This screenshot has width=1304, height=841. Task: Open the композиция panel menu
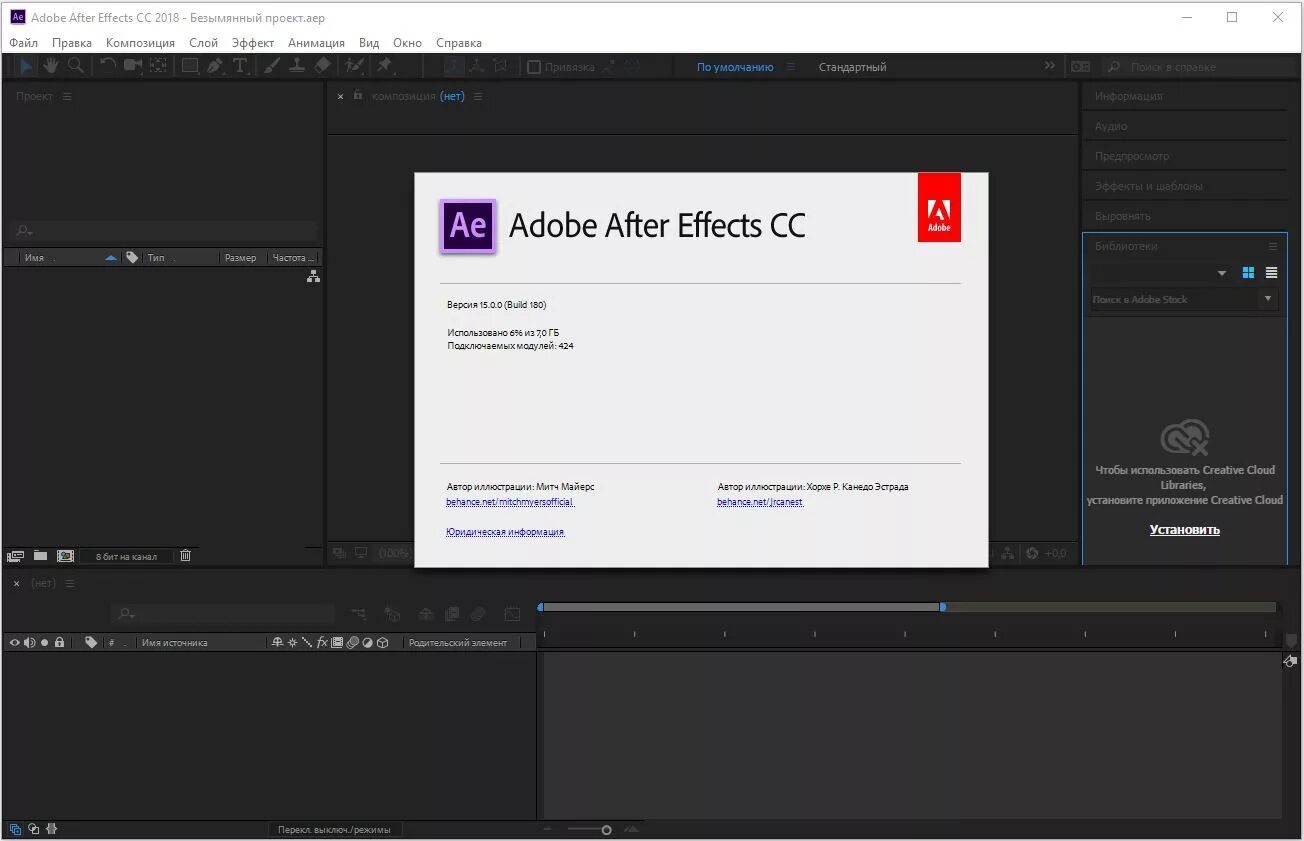pos(478,96)
